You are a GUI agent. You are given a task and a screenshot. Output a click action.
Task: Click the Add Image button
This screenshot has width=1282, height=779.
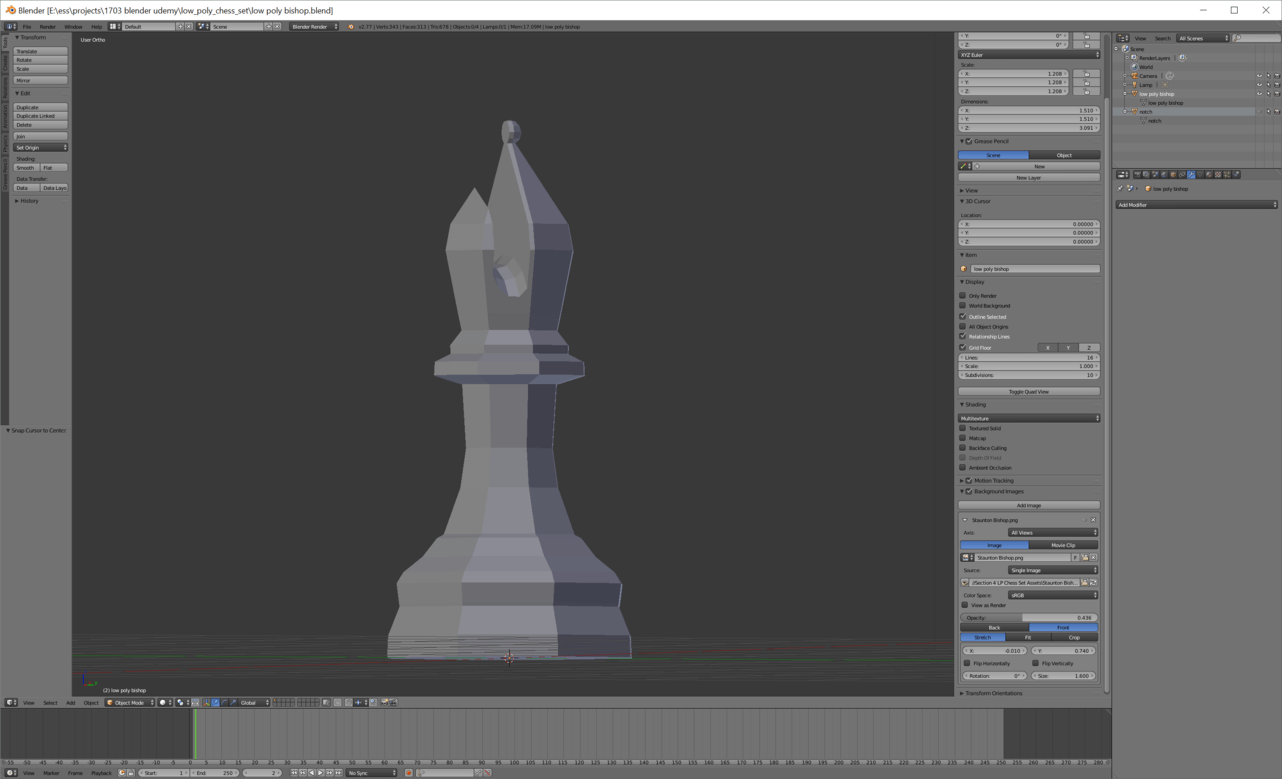tap(1028, 506)
